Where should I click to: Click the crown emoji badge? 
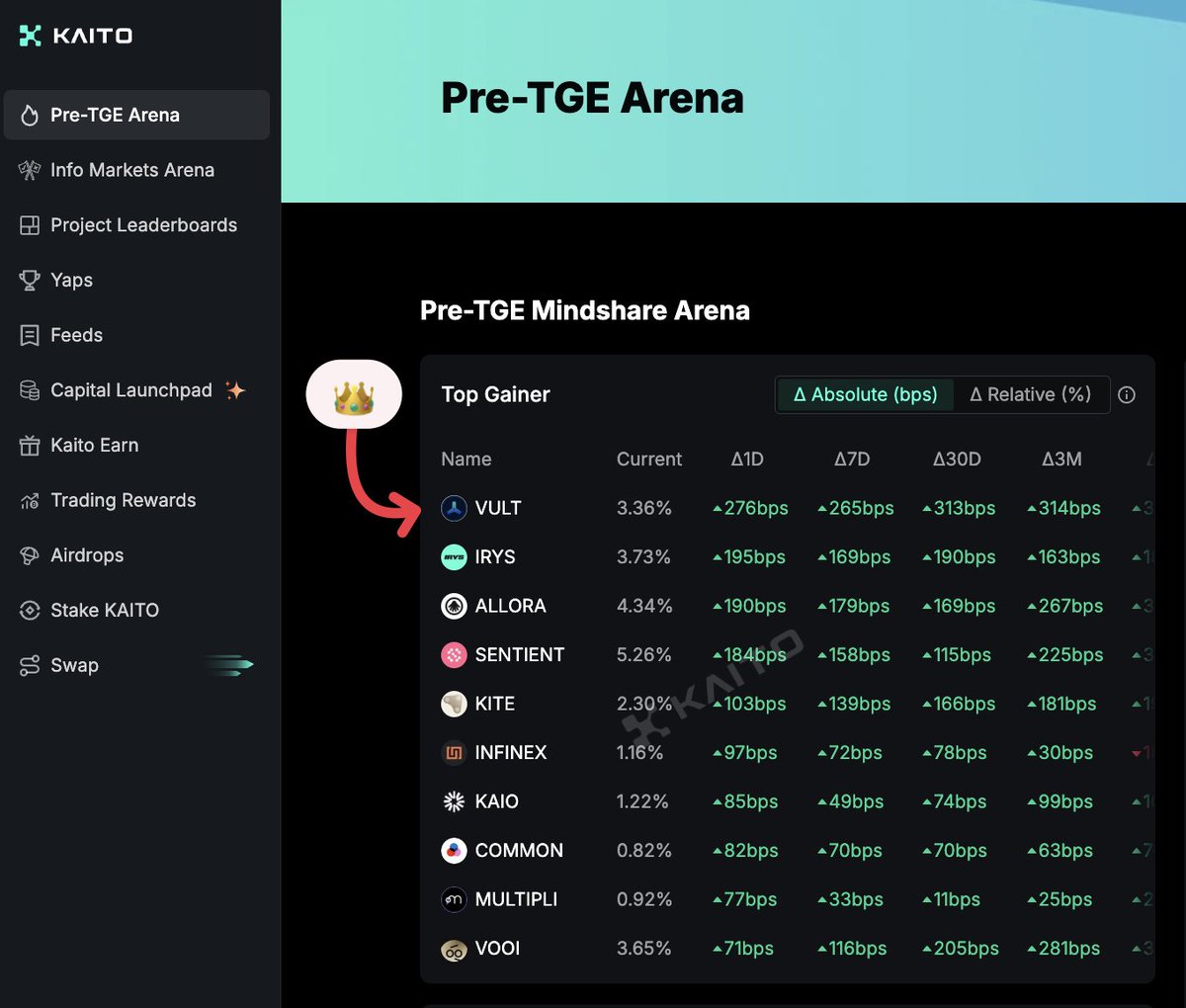click(x=354, y=394)
